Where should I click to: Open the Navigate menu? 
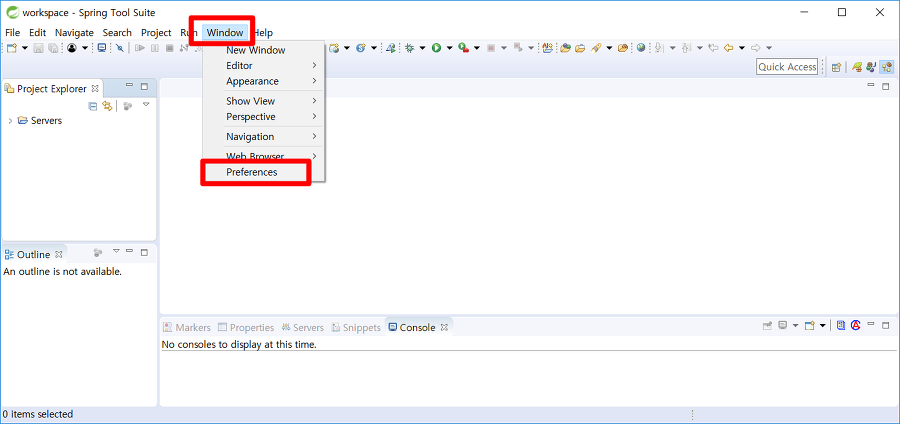(74, 33)
